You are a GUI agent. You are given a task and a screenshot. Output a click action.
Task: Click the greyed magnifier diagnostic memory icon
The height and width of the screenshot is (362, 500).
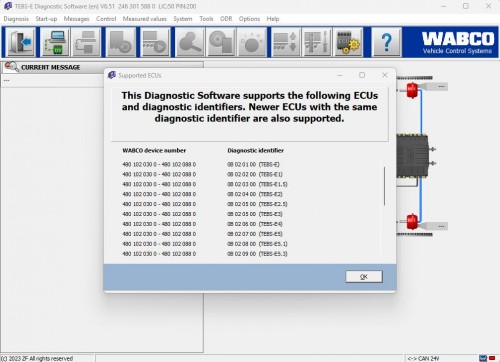coord(190,42)
